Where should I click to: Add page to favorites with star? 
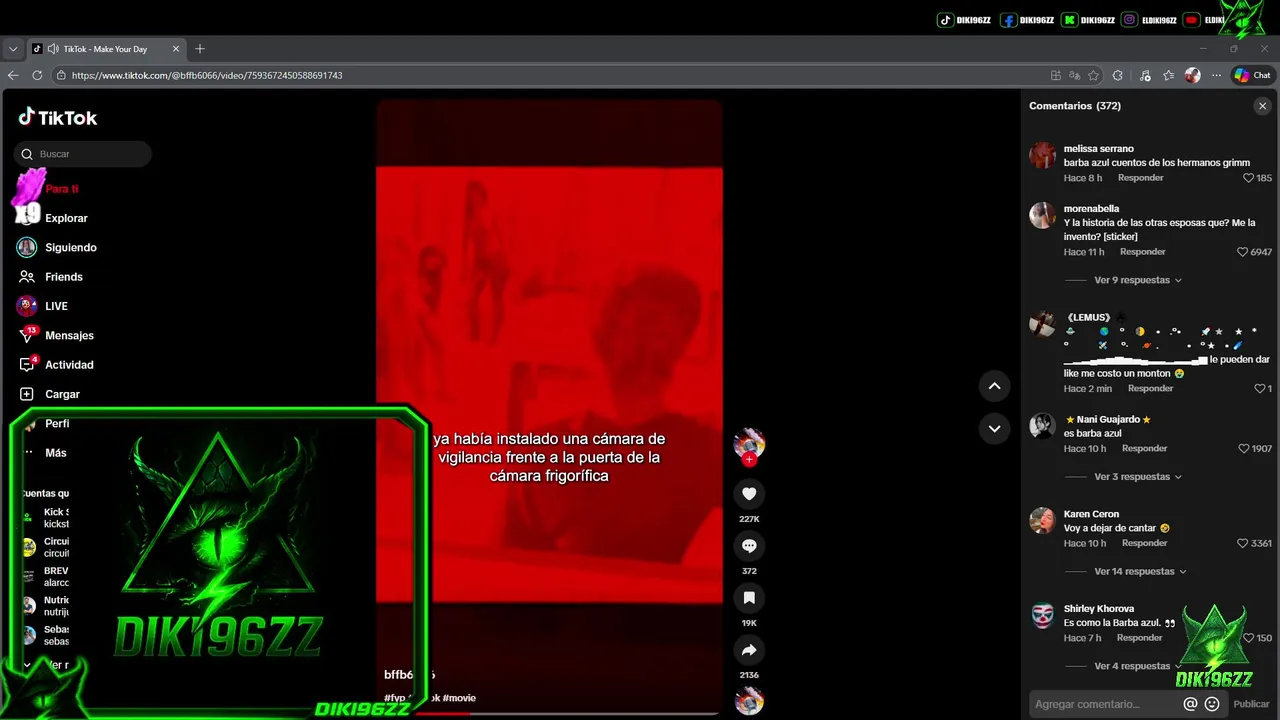[x=1093, y=75]
